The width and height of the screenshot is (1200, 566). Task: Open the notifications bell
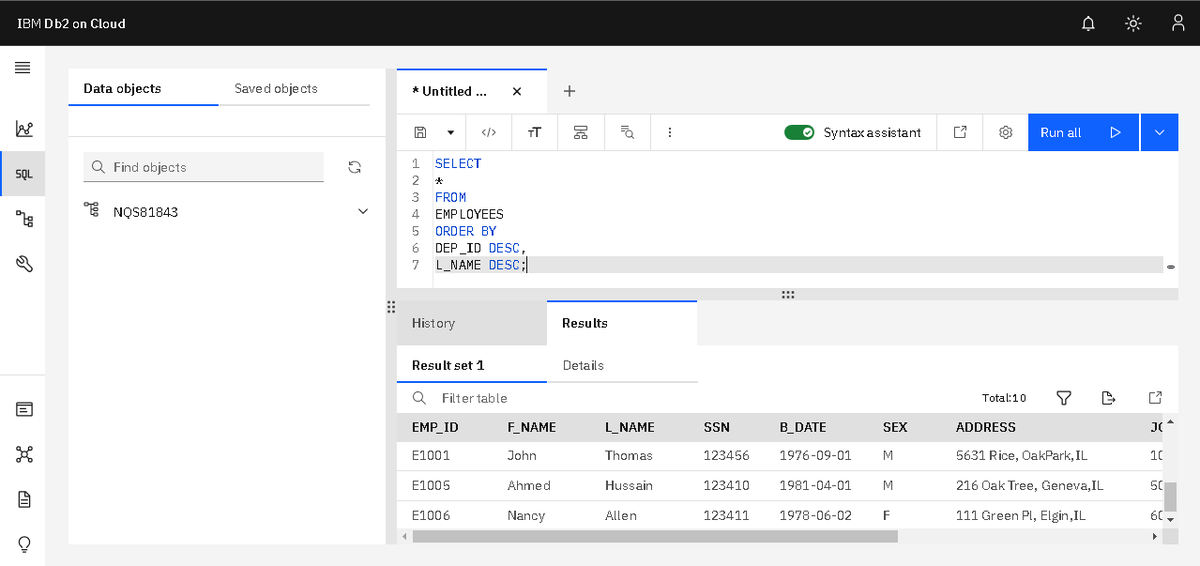pyautogui.click(x=1089, y=23)
